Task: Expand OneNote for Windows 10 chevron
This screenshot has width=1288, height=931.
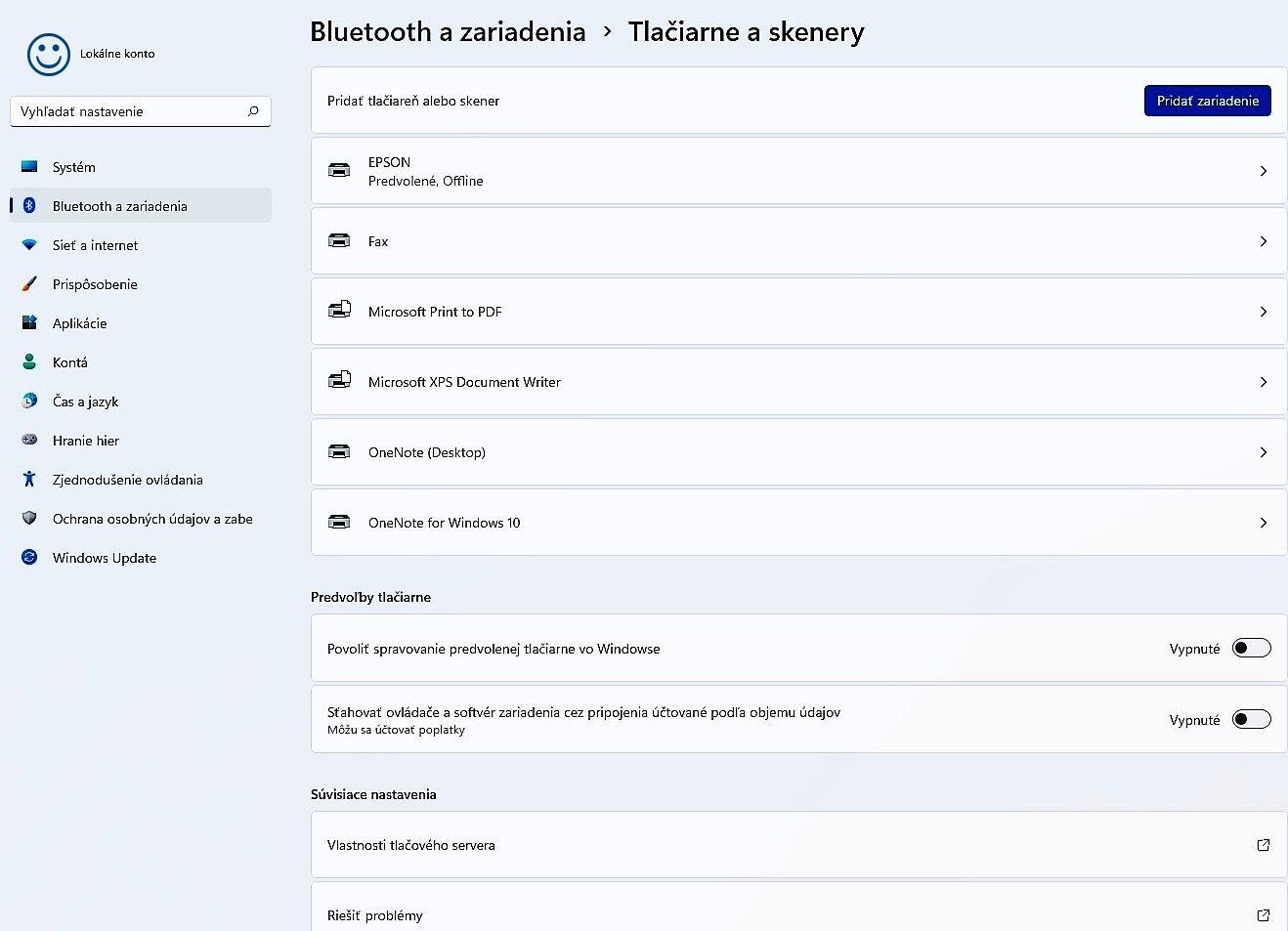Action: (1264, 523)
